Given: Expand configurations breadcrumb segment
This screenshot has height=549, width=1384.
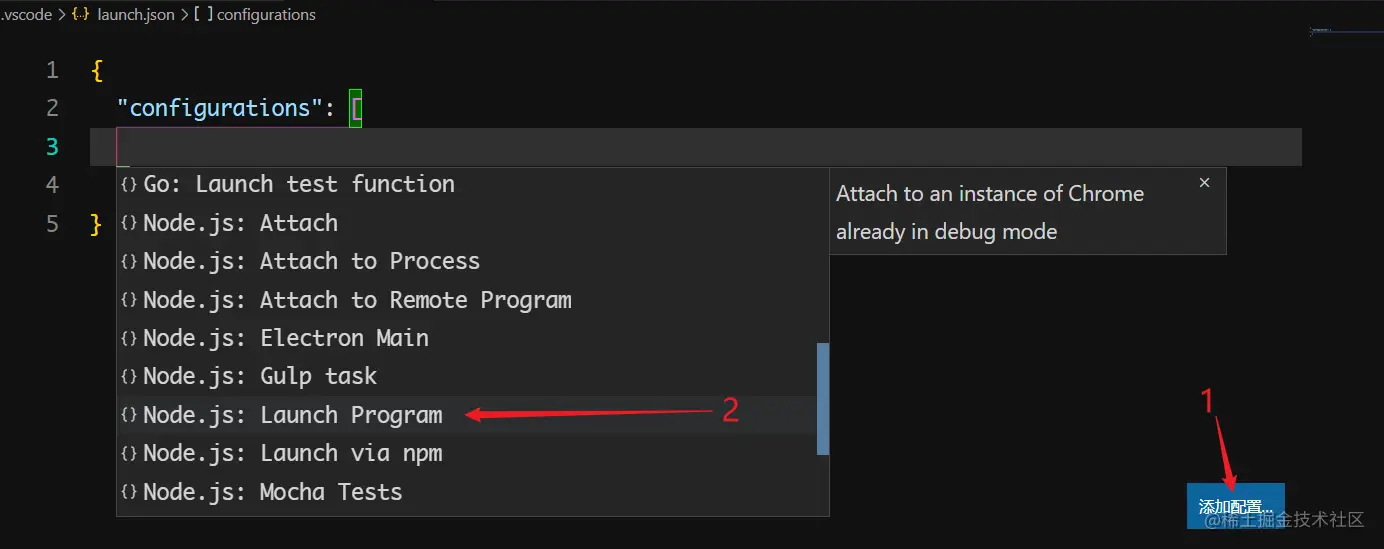Looking at the screenshot, I should [265, 15].
